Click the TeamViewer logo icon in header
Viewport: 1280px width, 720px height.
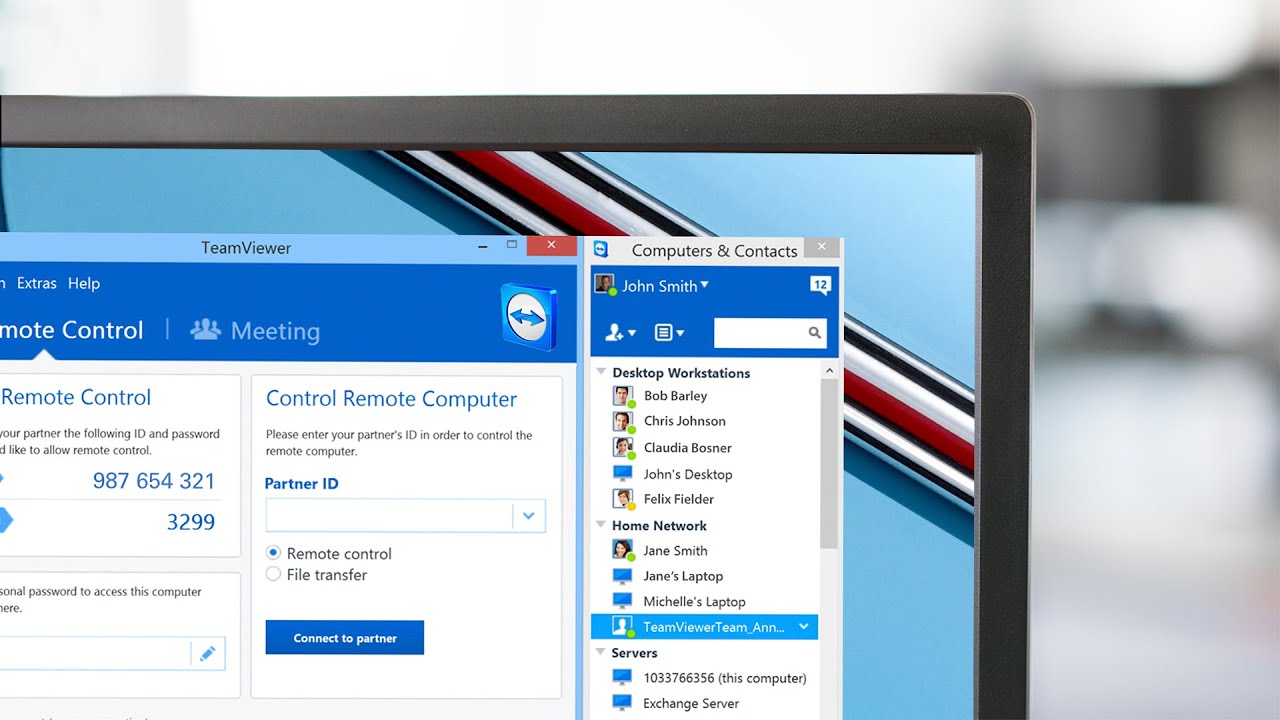coord(527,319)
